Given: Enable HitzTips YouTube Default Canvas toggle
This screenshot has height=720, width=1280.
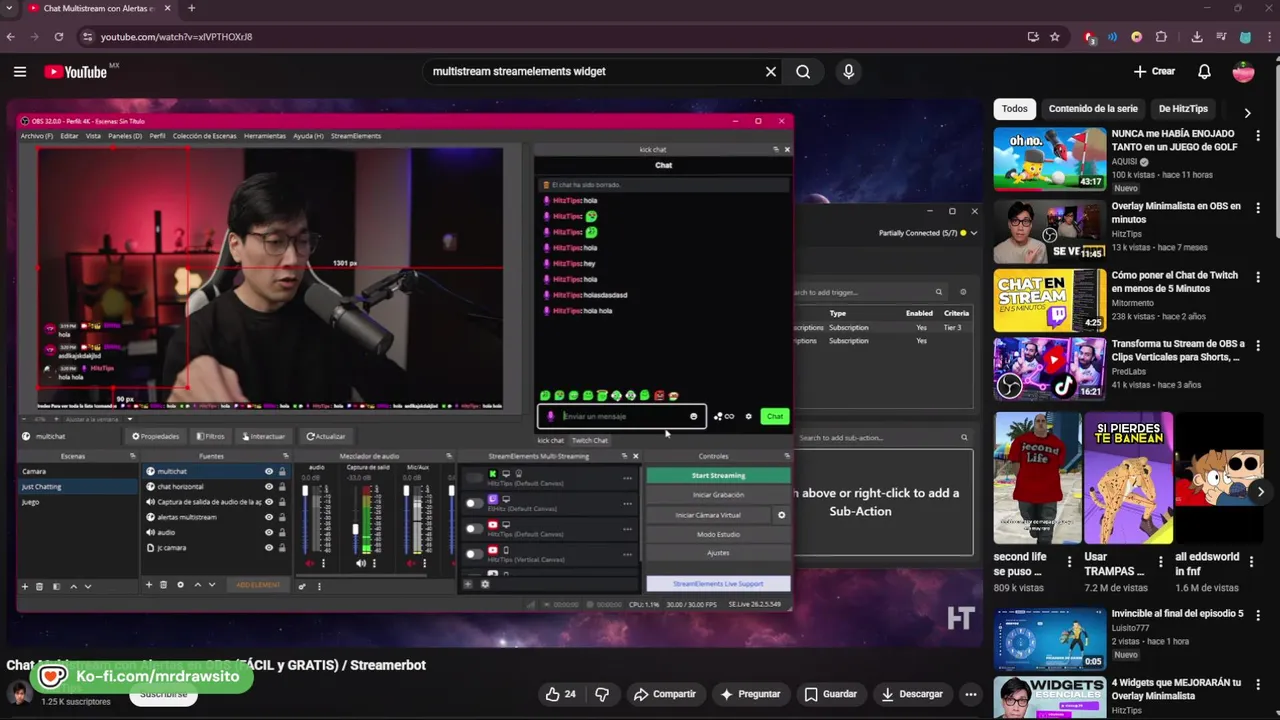Looking at the screenshot, I should pyautogui.click(x=473, y=529).
